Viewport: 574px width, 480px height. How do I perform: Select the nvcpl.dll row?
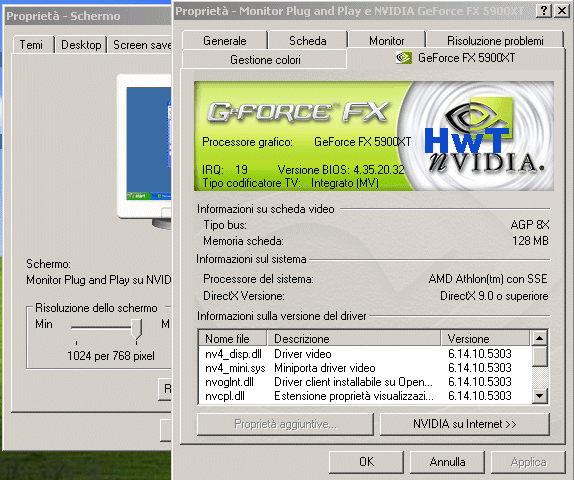pyautogui.click(x=365, y=396)
